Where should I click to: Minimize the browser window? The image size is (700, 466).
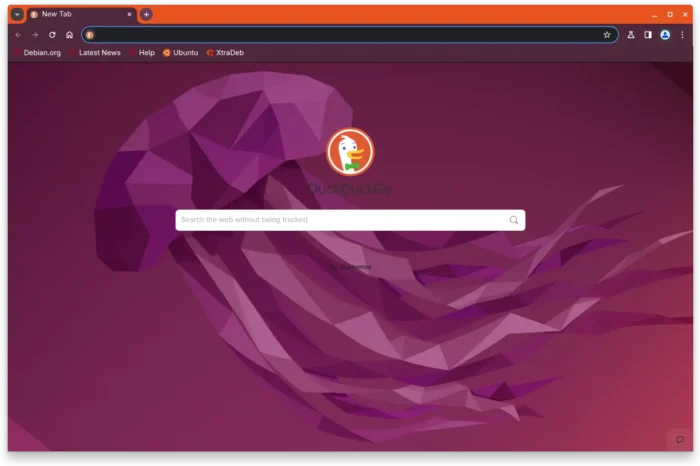[654, 15]
